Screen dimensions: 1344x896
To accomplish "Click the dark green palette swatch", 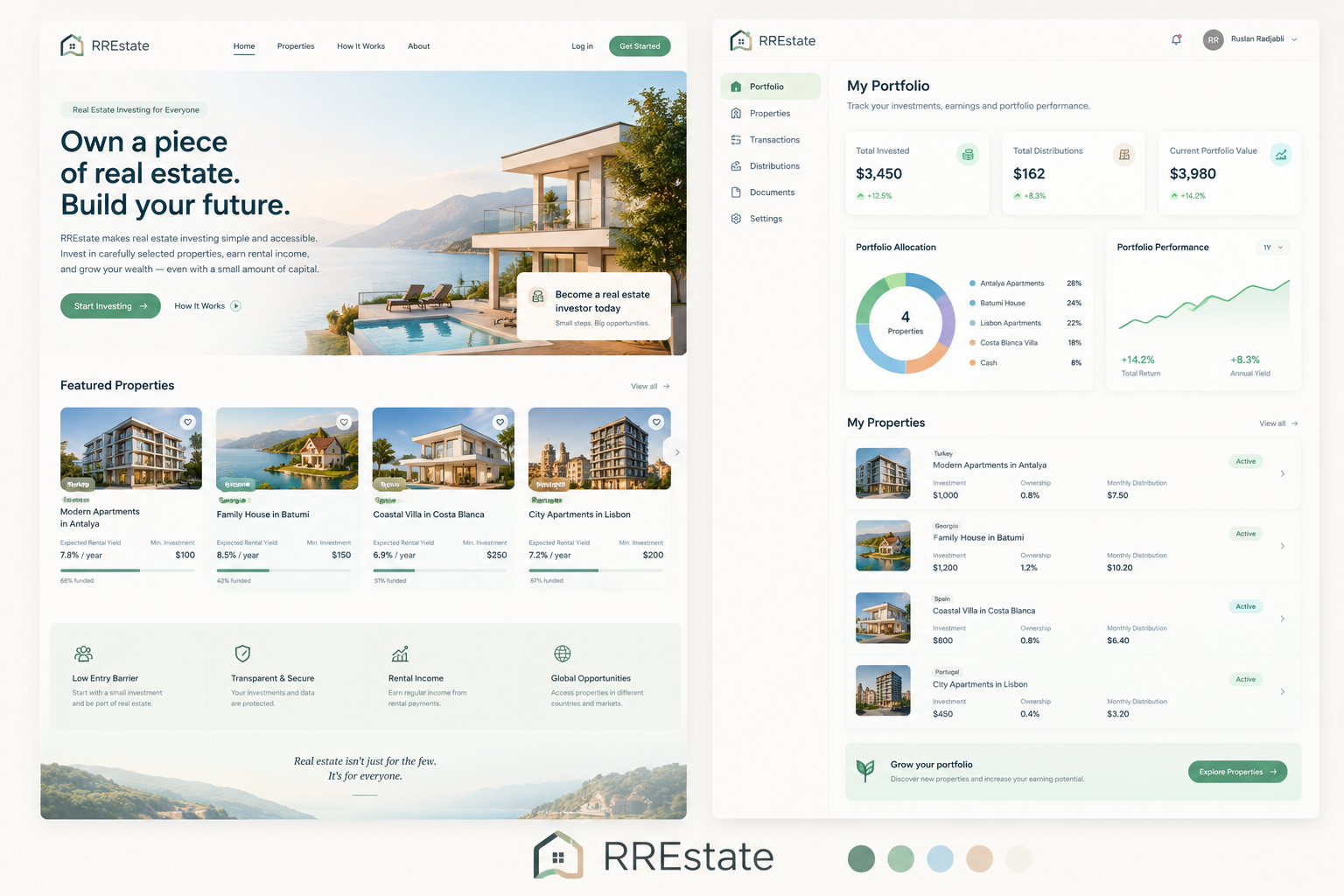I will point(861,858).
